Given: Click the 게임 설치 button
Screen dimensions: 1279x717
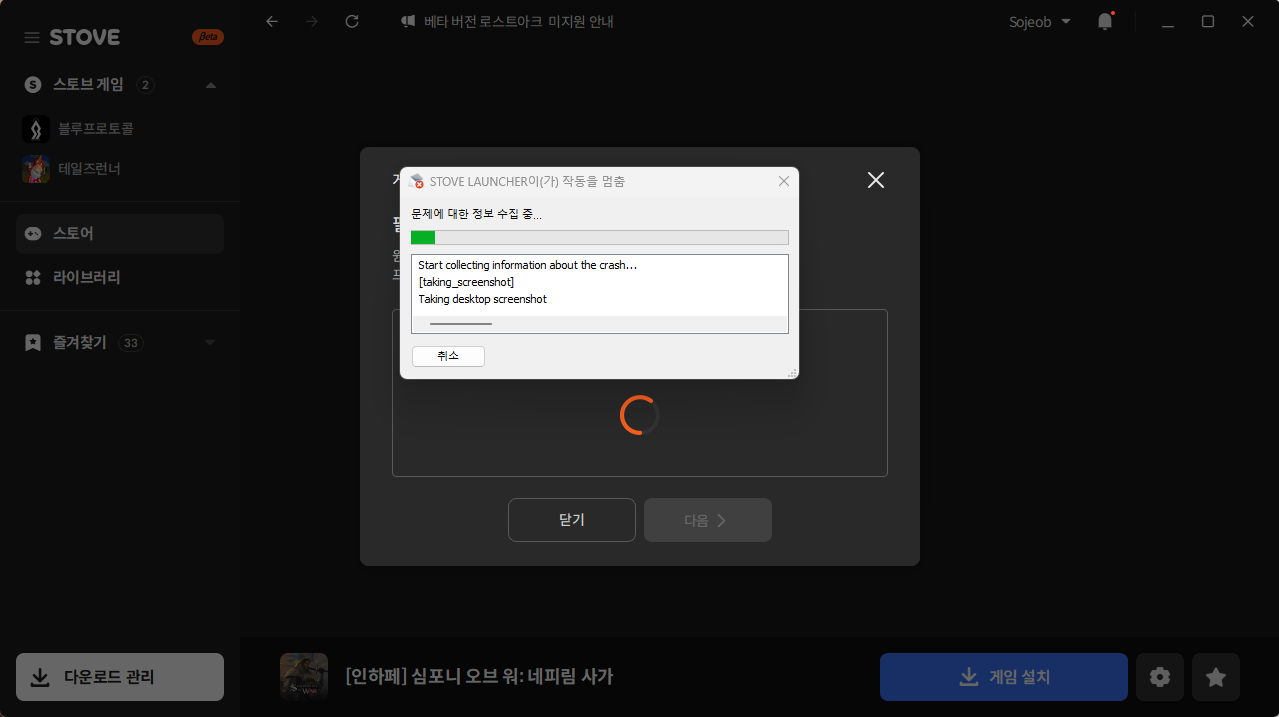Looking at the screenshot, I should 1004,677.
